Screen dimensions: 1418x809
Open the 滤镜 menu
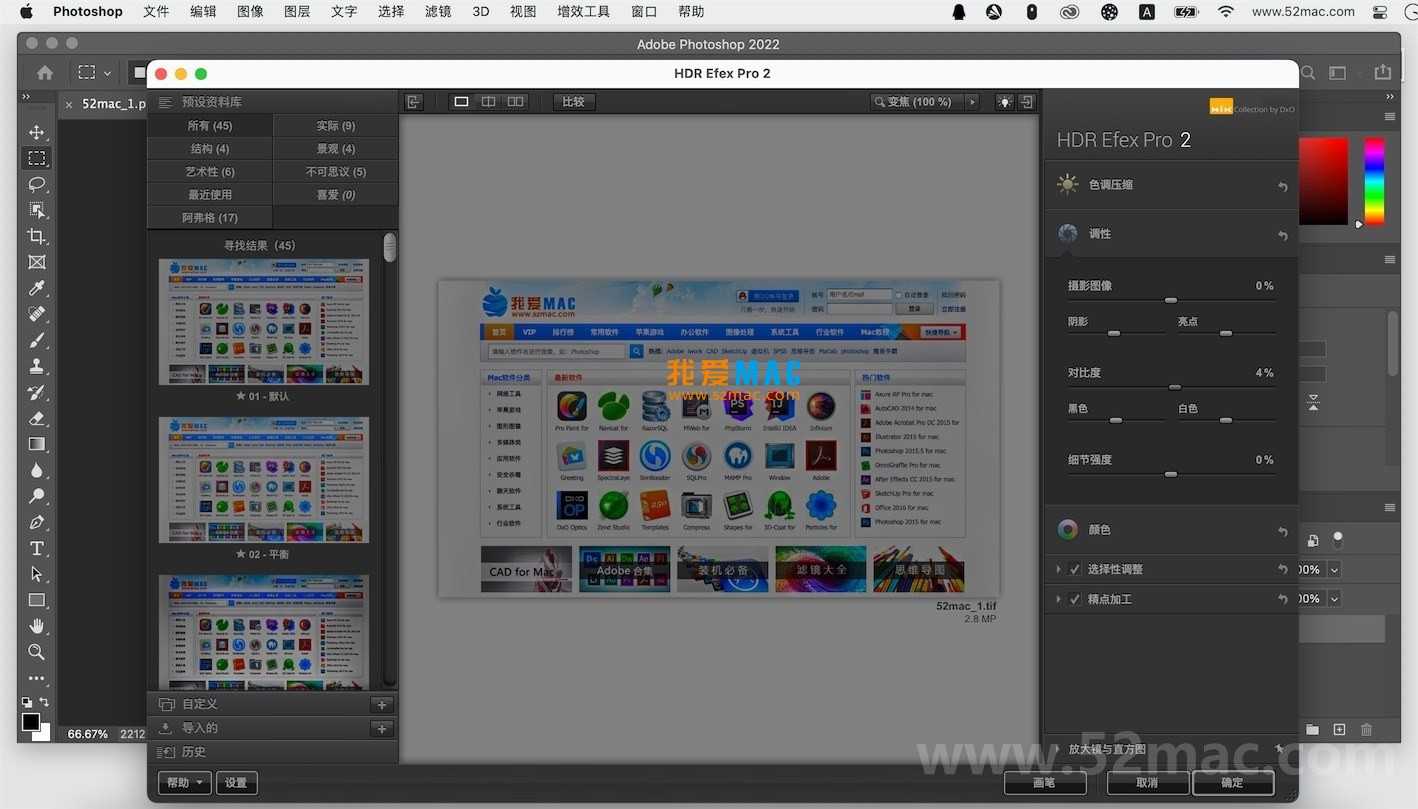click(x=438, y=12)
